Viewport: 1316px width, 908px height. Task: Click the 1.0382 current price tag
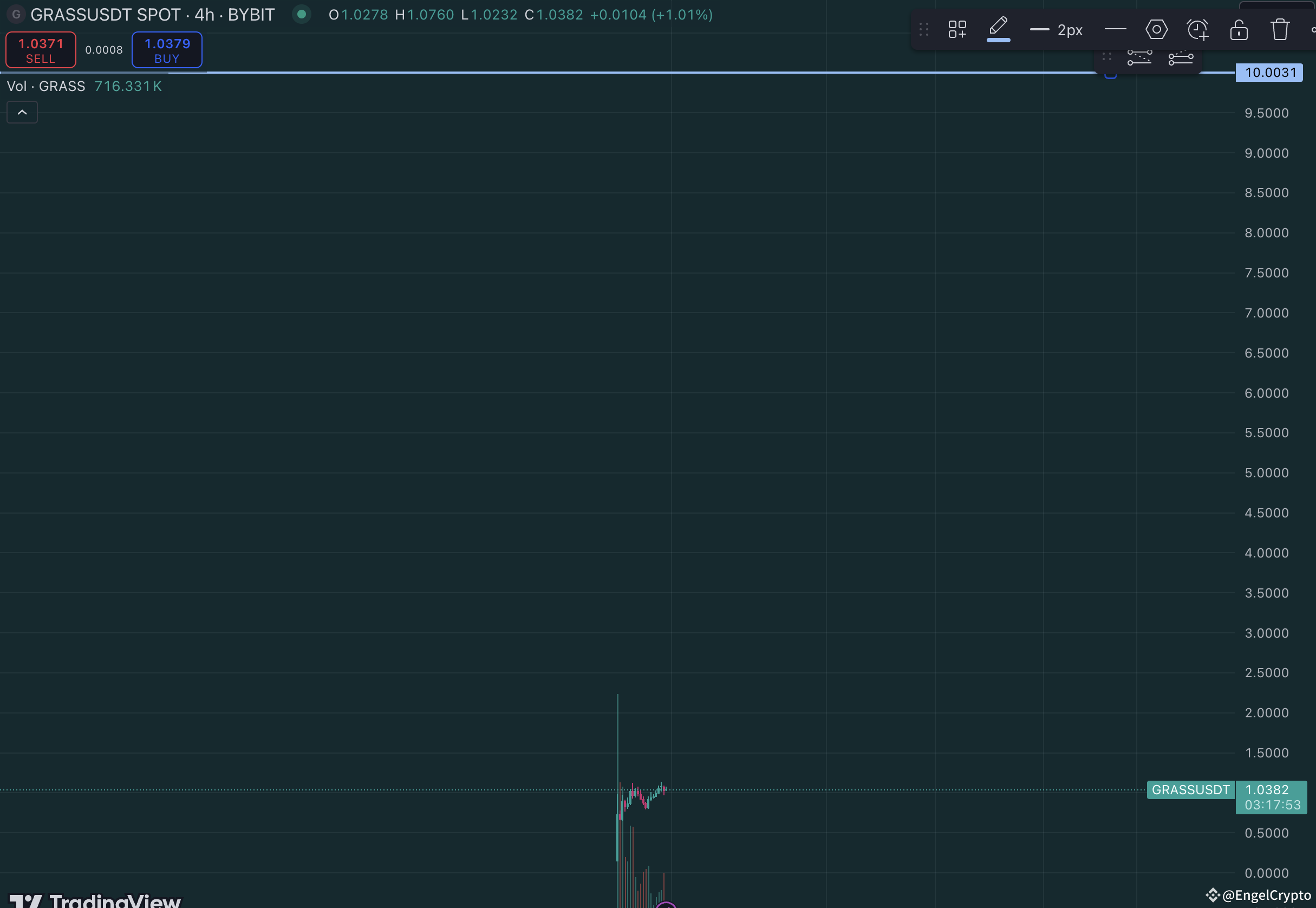[1267, 790]
